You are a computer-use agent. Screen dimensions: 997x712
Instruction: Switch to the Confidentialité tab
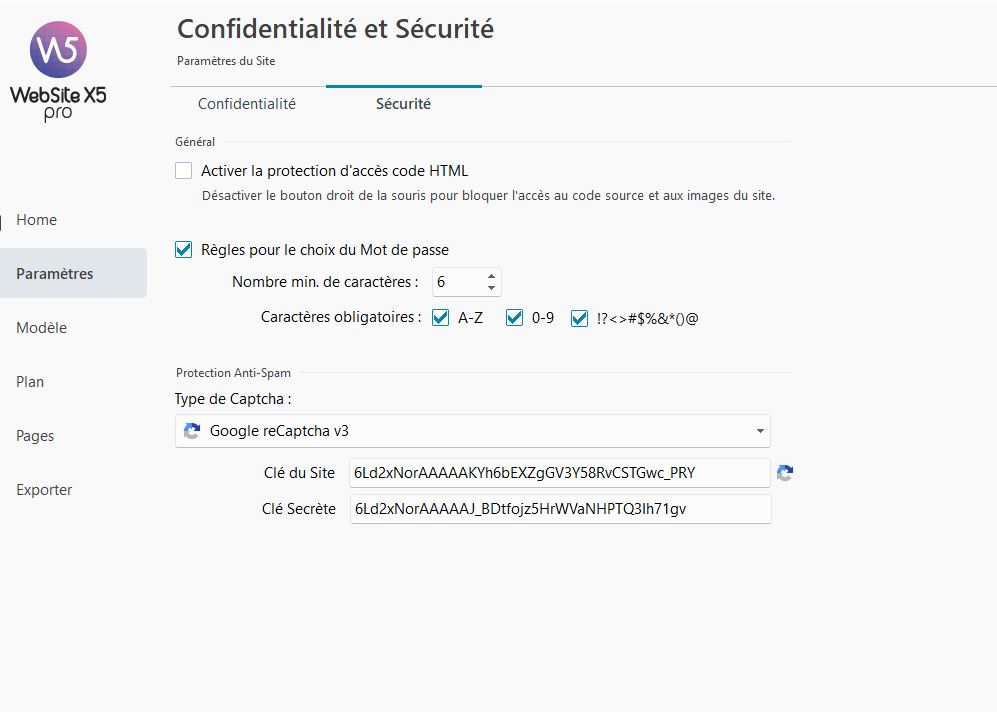pos(247,104)
